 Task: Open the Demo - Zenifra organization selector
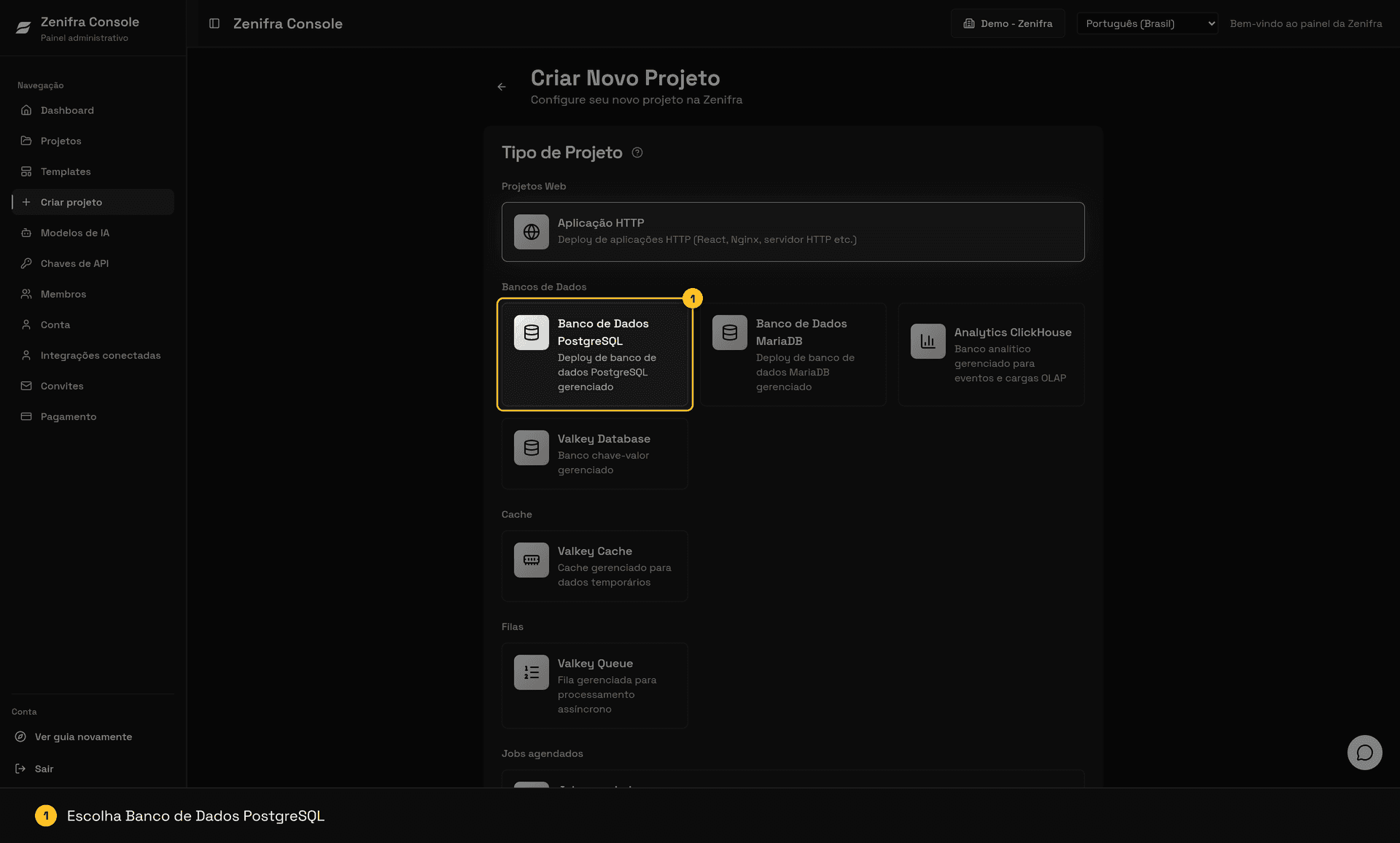point(1008,23)
